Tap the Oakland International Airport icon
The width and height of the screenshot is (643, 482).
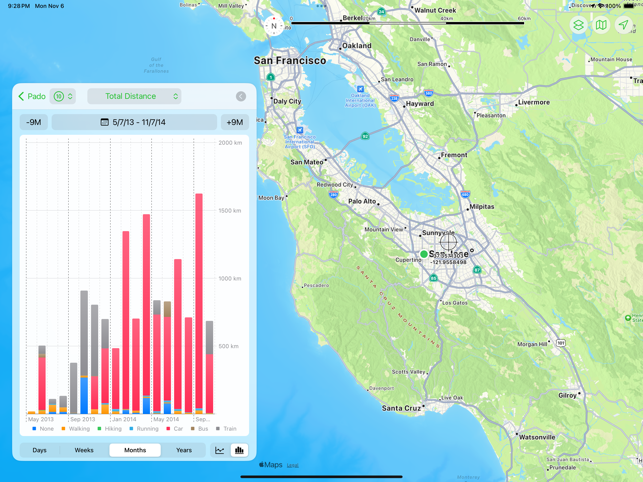click(360, 89)
